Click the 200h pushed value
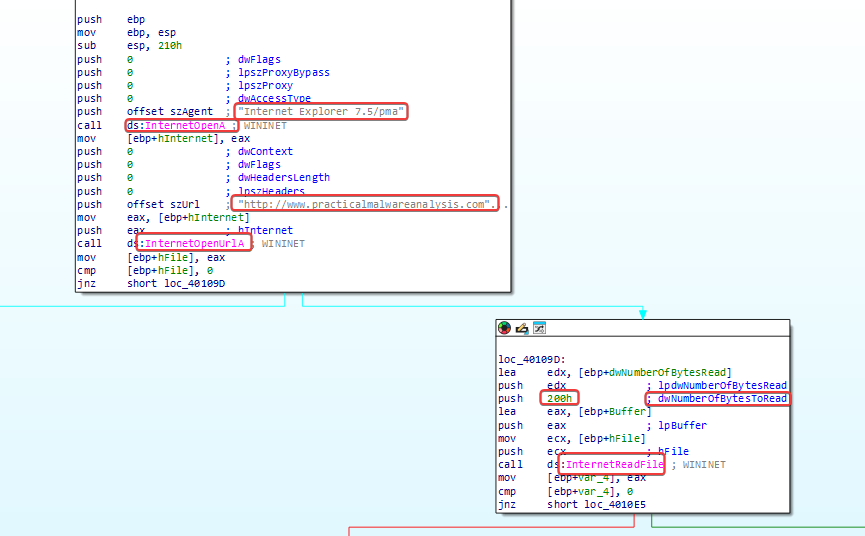This screenshot has width=865, height=536. point(559,398)
